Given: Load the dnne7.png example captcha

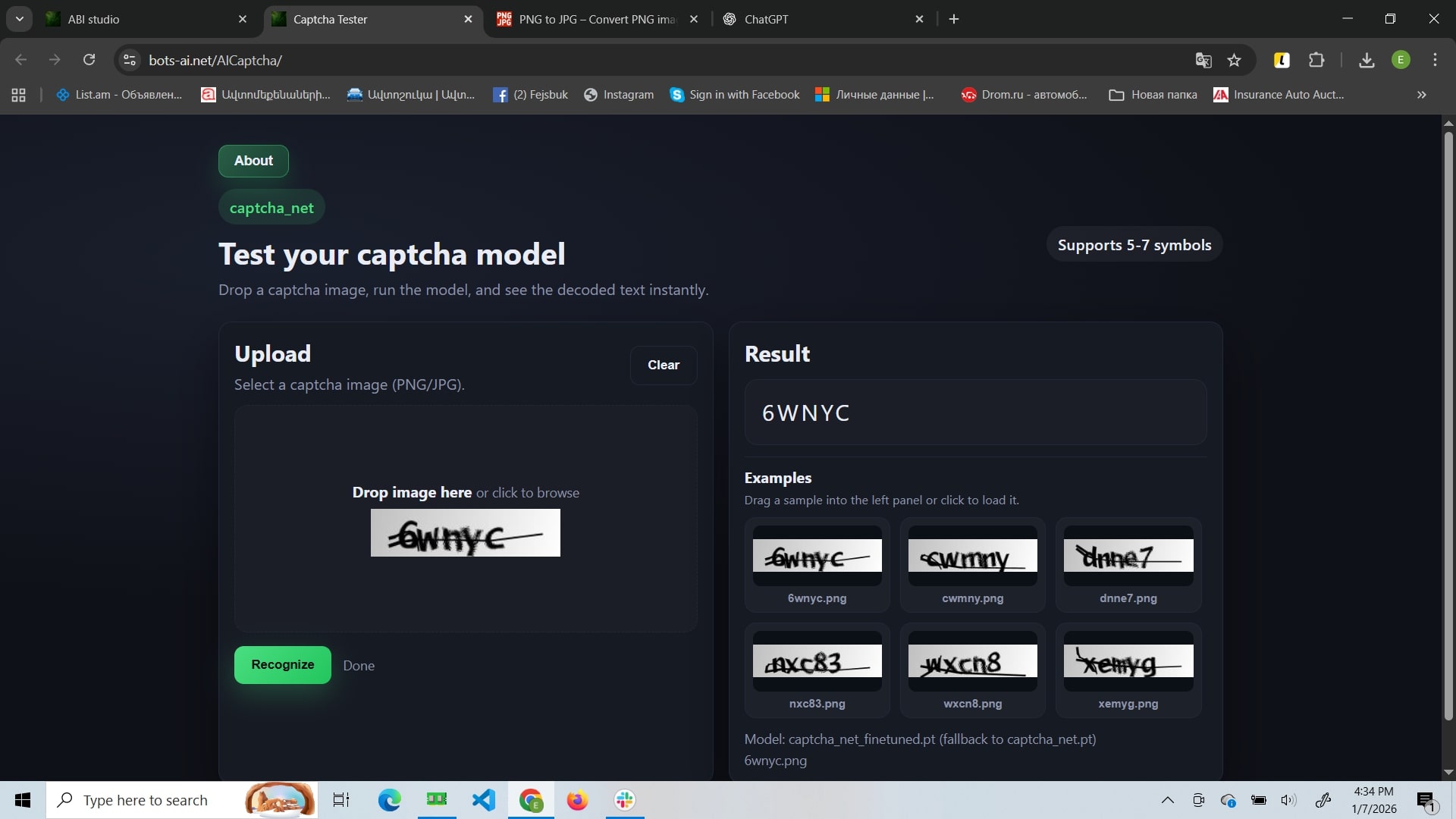Looking at the screenshot, I should (1128, 565).
